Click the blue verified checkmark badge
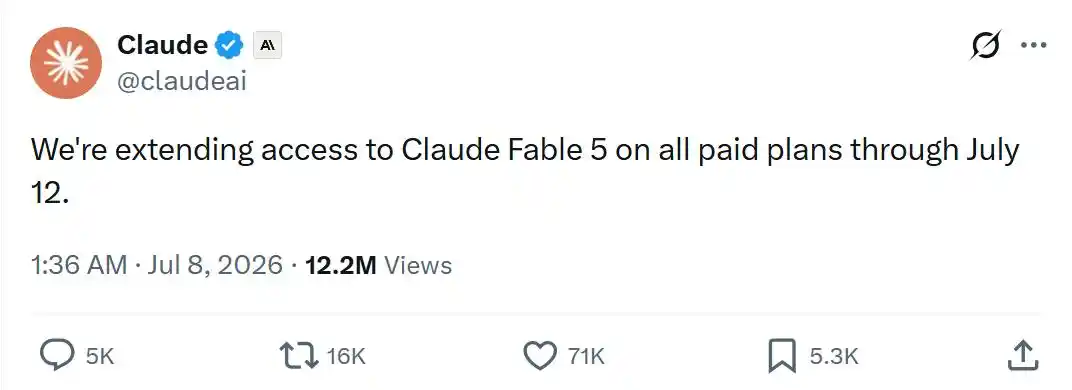This screenshot has width=1072, height=390. tap(230, 46)
